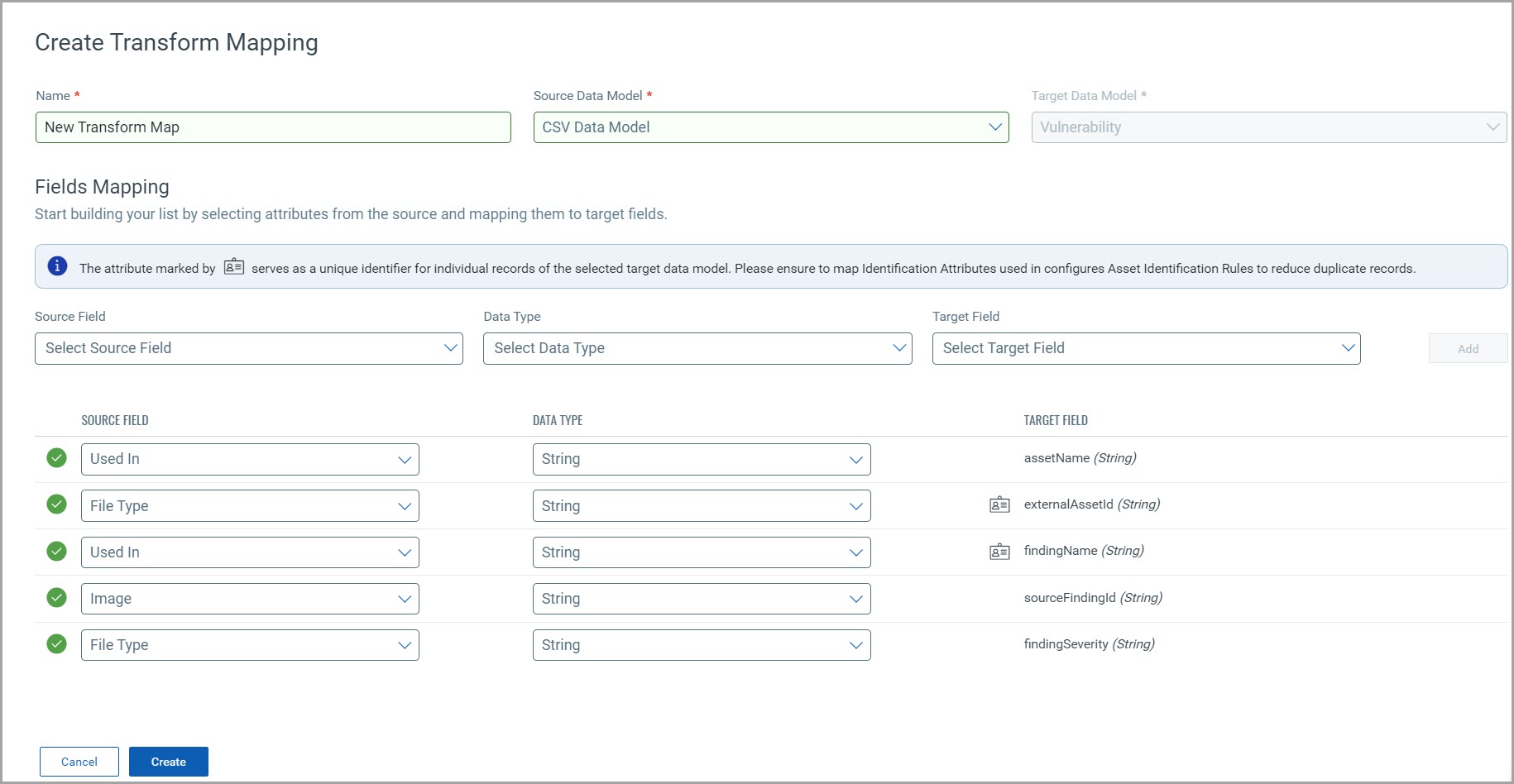Click green checkmark on findingSeverity row

coord(56,644)
